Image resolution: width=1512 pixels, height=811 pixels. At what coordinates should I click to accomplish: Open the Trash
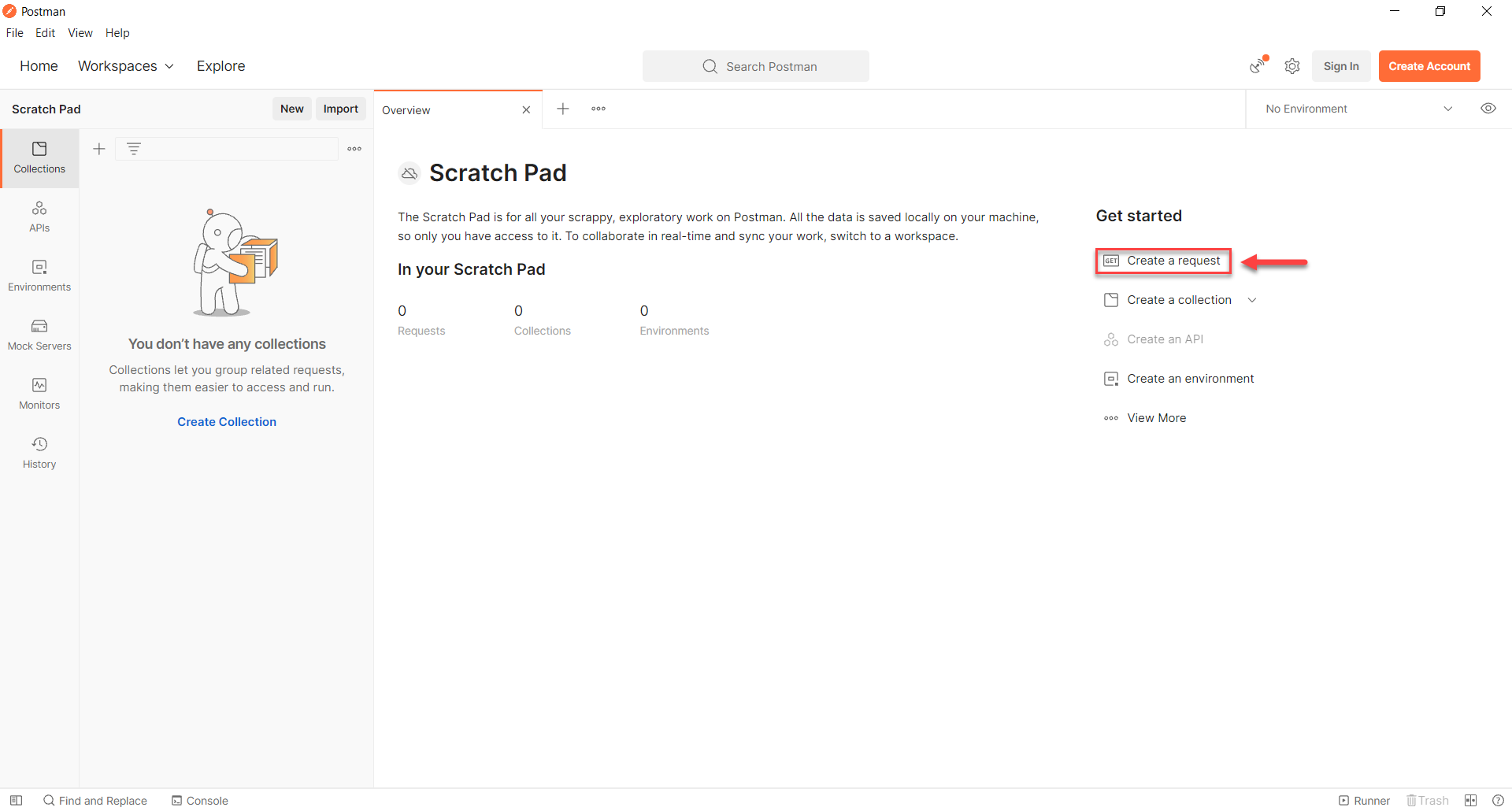pyautogui.click(x=1428, y=800)
